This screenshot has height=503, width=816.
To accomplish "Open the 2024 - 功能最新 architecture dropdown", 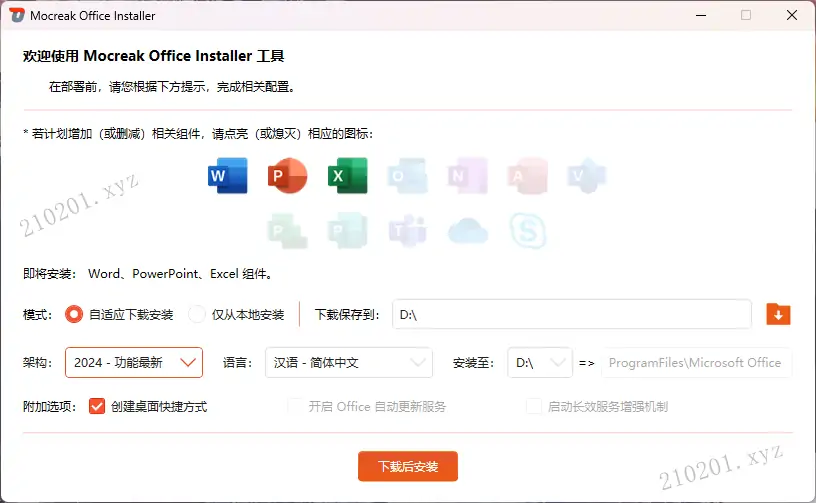I will [x=134, y=363].
